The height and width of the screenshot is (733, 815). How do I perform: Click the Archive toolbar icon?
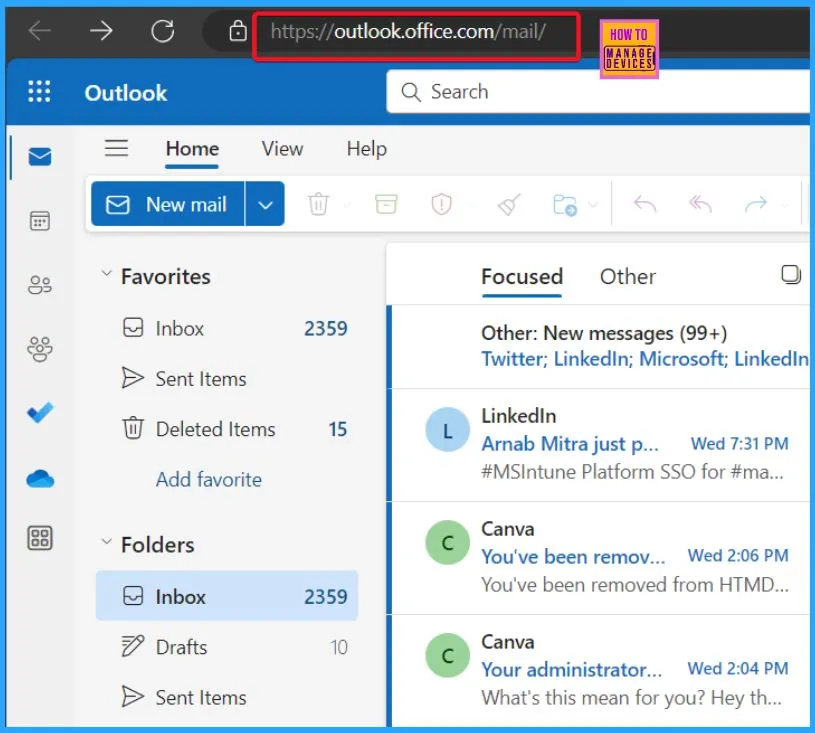(x=386, y=204)
